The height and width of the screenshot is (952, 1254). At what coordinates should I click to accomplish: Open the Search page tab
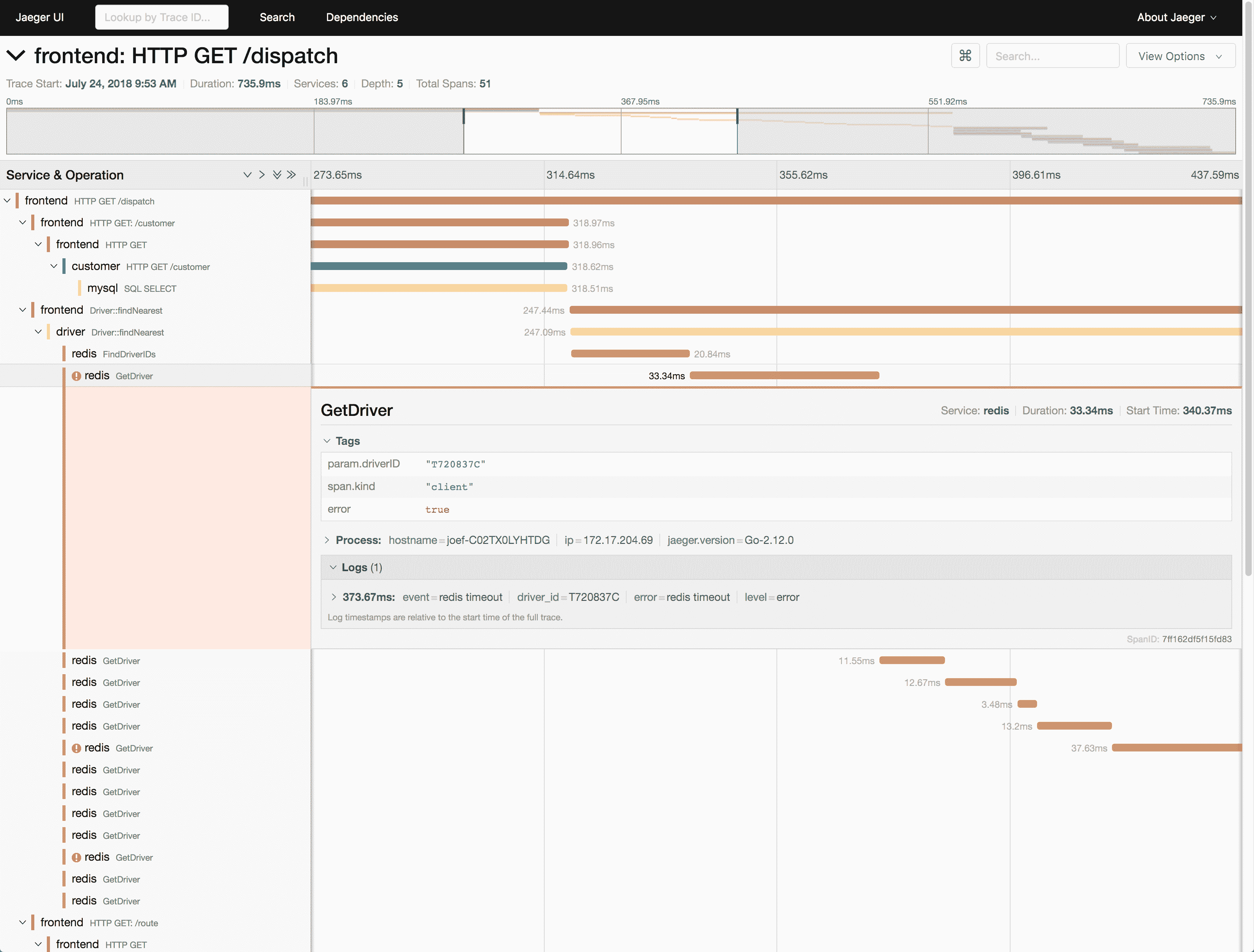[277, 17]
